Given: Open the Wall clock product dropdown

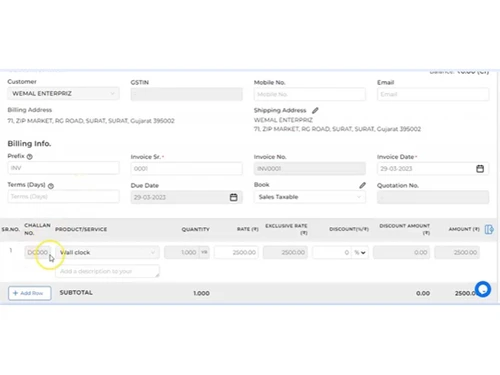Looking at the screenshot, I should [107, 253].
